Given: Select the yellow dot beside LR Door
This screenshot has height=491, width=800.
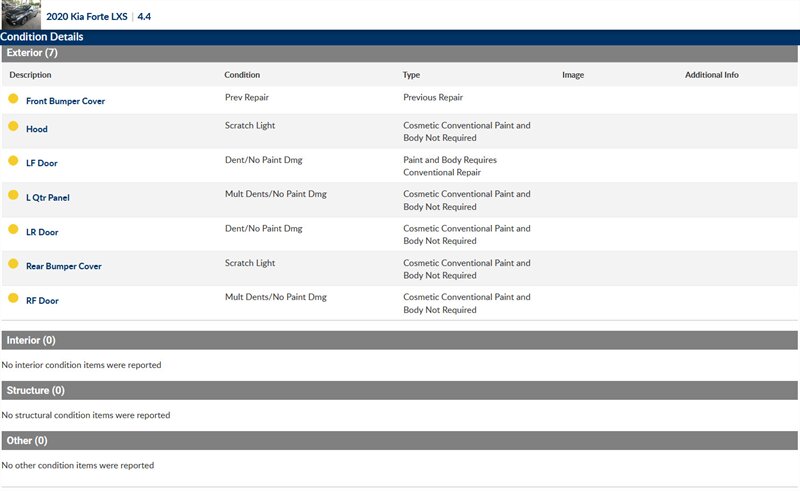Looking at the screenshot, I should pyautogui.click(x=13, y=230).
